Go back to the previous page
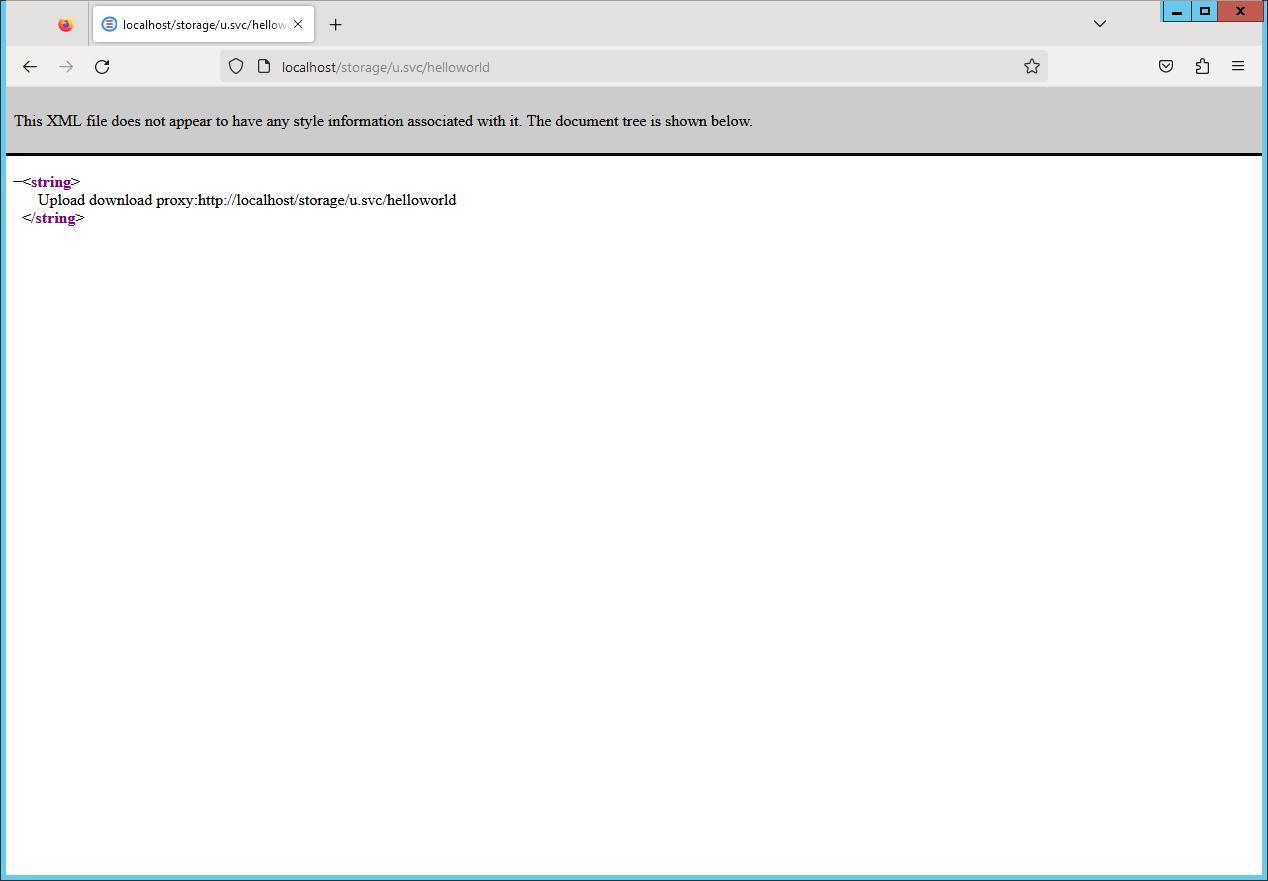1268x881 pixels. (30, 67)
